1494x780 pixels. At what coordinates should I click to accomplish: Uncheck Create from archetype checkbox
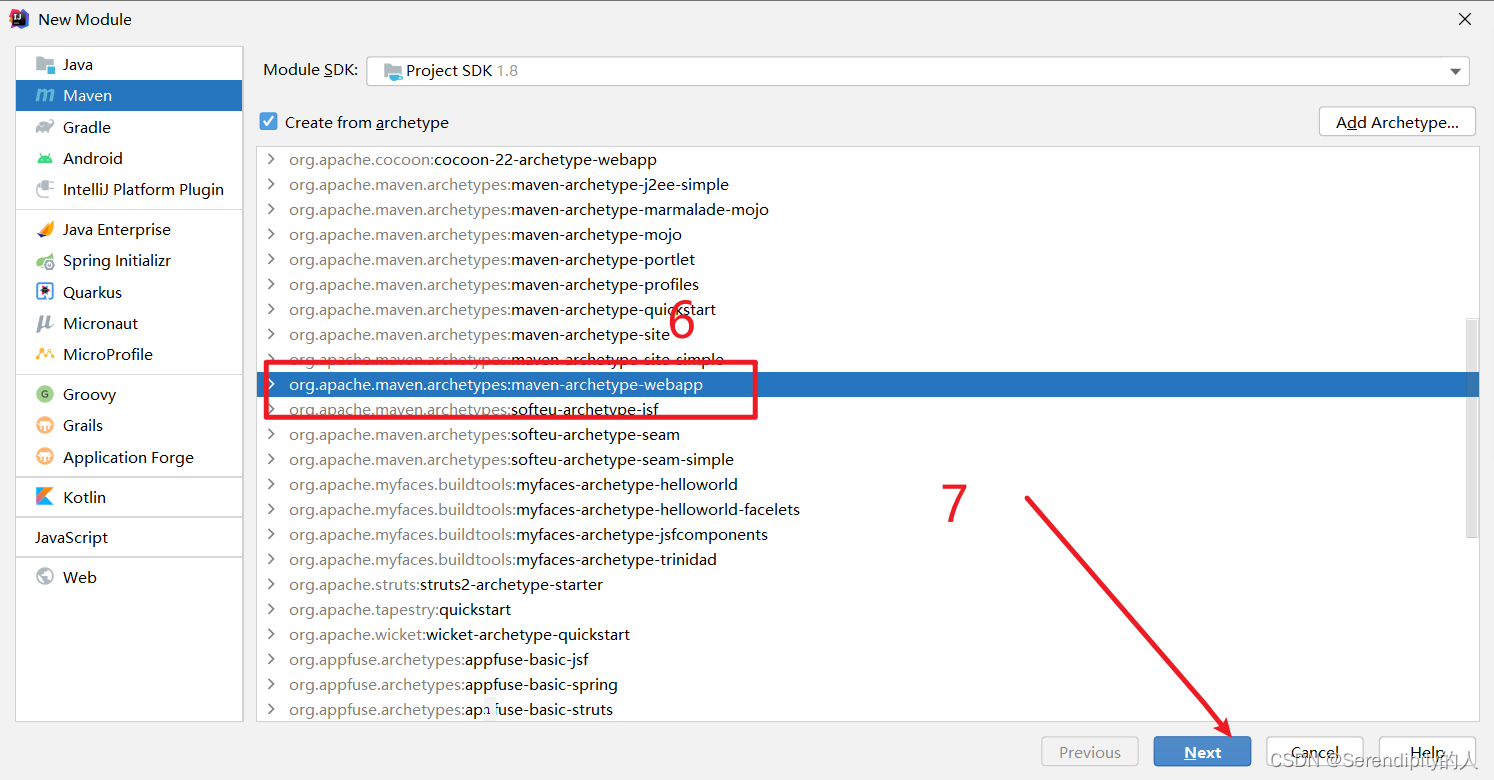(x=268, y=121)
